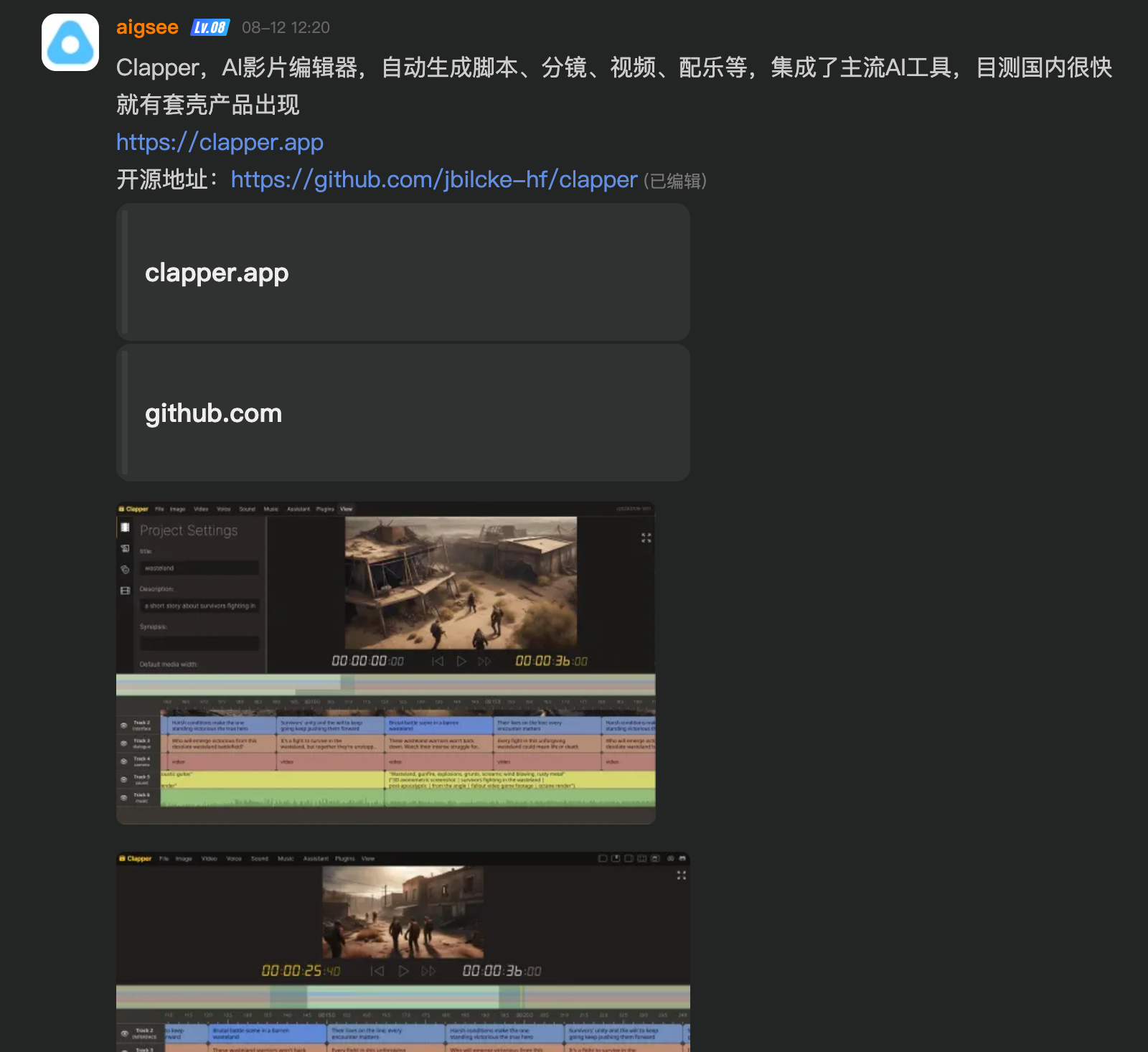Enlarge the Project Settings Clapper screenshot
This screenshot has width=1148, height=1052.
pyautogui.click(x=386, y=663)
